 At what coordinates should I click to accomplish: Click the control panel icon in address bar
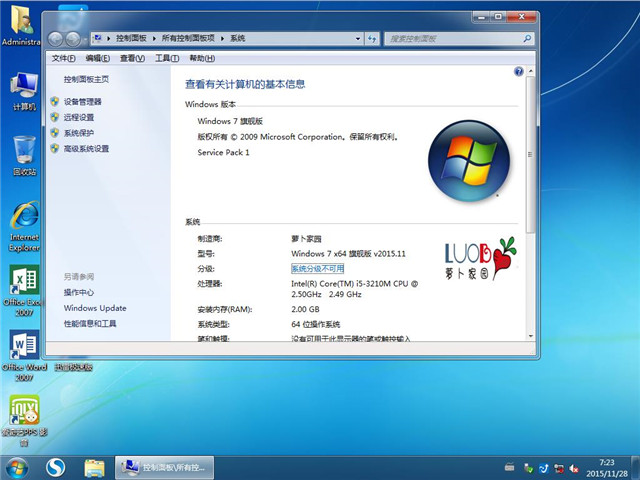point(97,38)
